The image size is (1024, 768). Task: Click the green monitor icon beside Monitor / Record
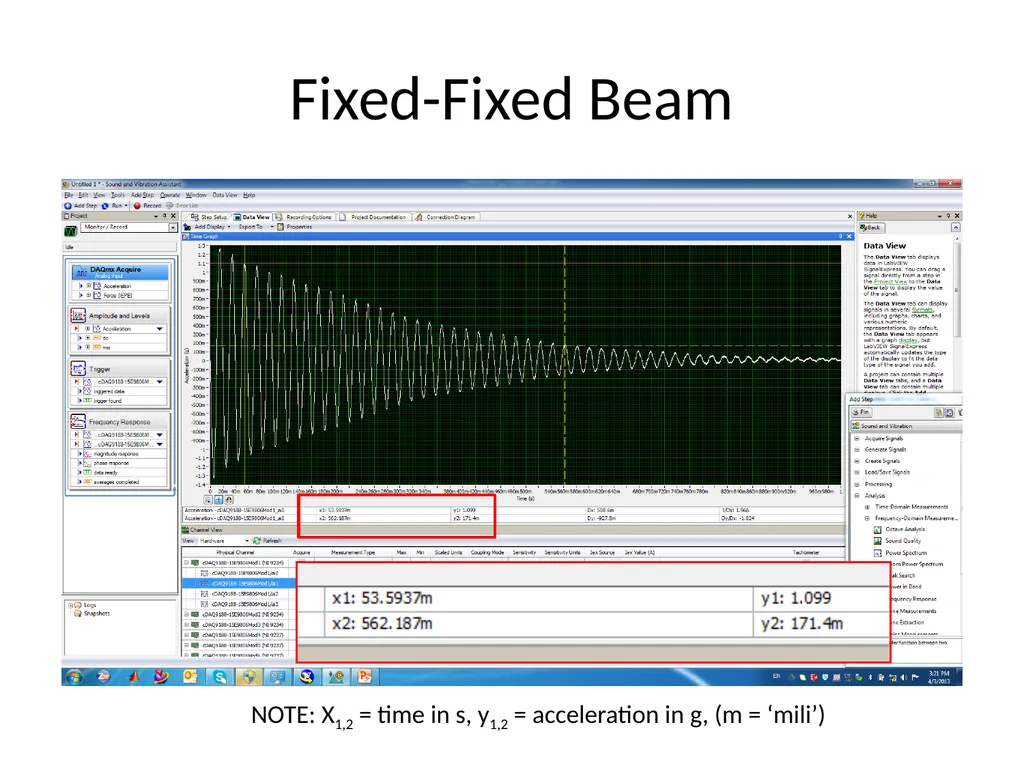pyautogui.click(x=71, y=231)
